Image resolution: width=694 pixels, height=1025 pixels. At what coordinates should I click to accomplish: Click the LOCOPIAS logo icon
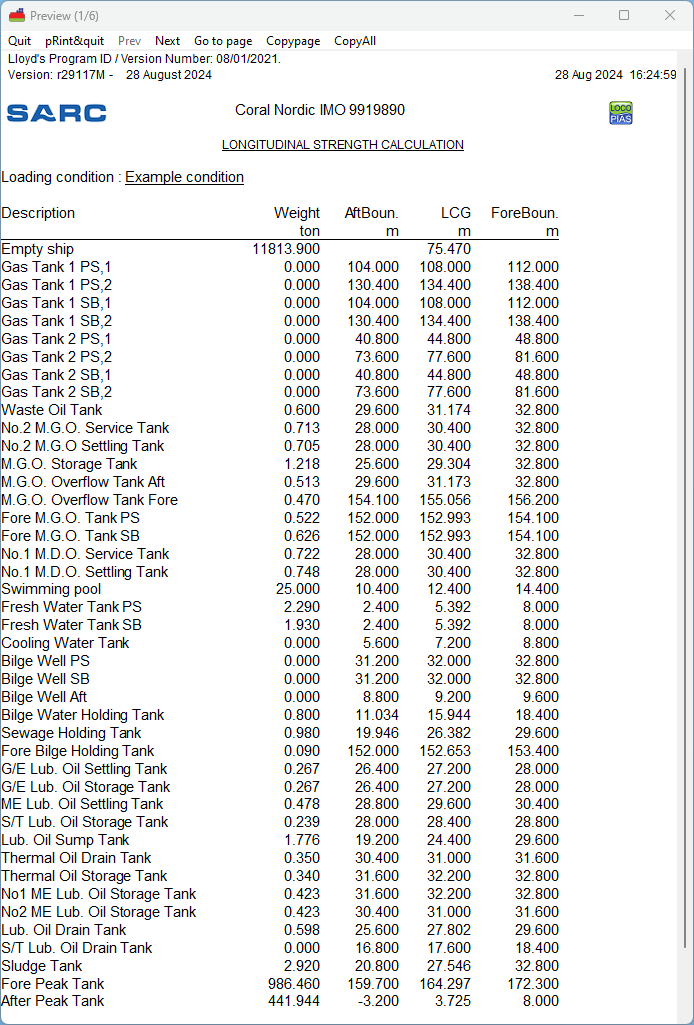[x=620, y=113]
